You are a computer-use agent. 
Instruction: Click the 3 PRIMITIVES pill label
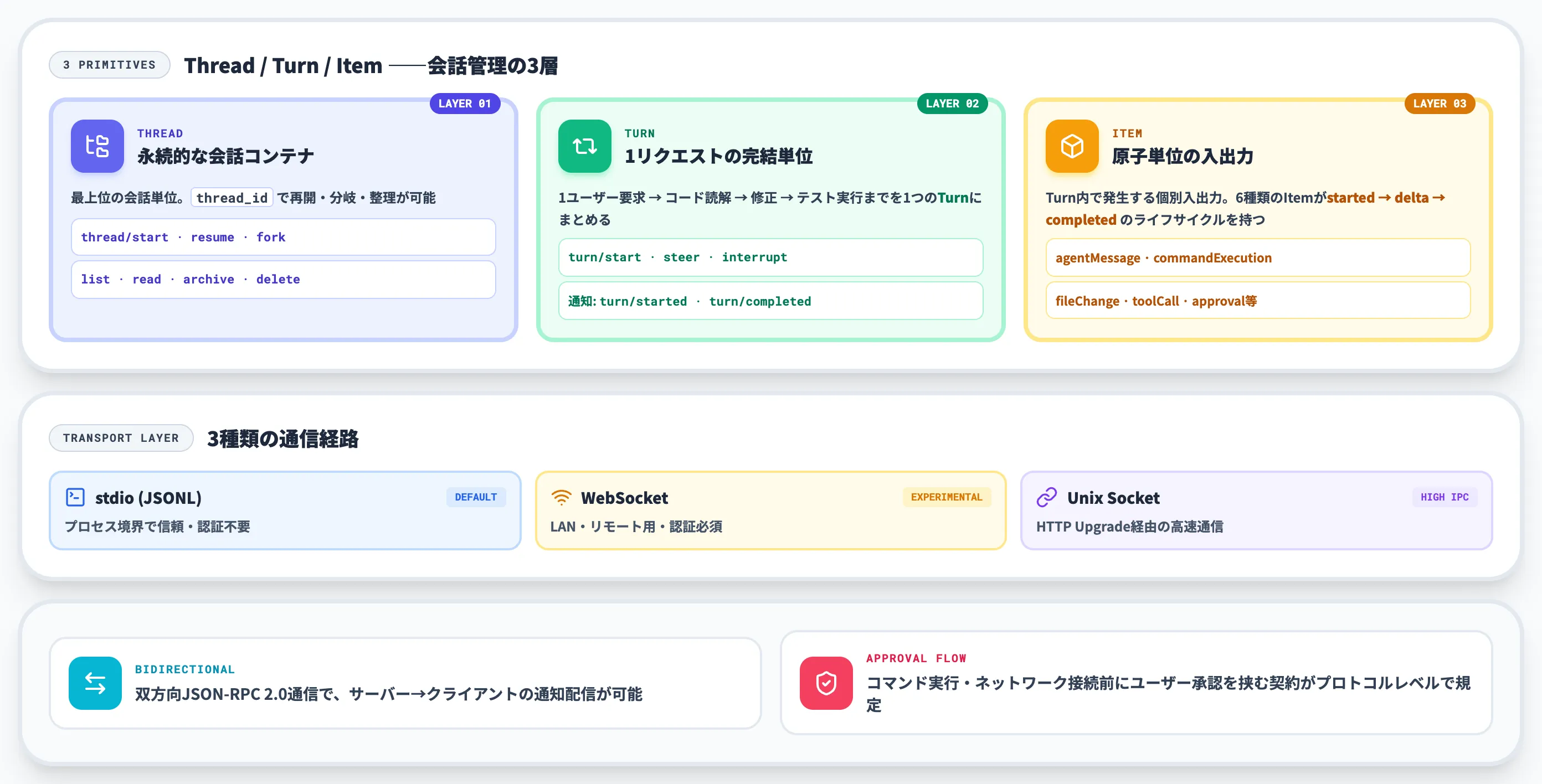point(110,65)
